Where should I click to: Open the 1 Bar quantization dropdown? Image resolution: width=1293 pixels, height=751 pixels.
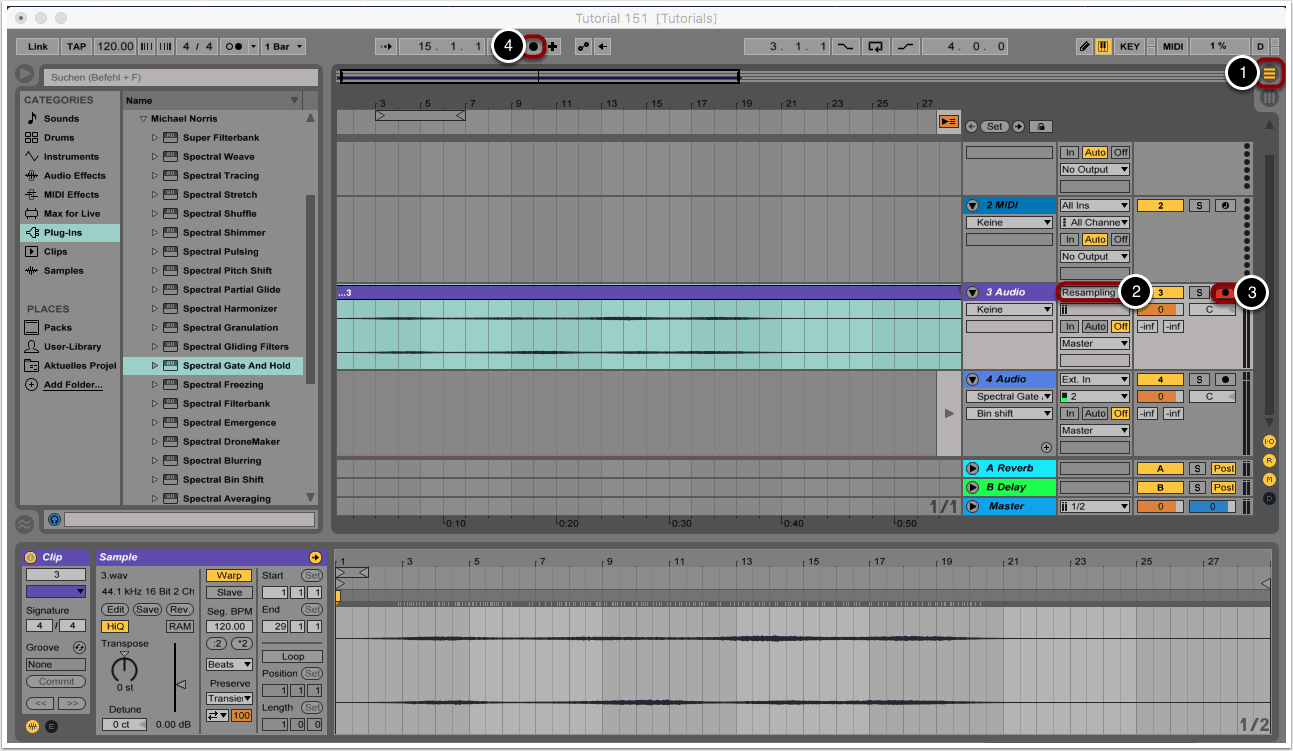pyautogui.click(x=284, y=46)
